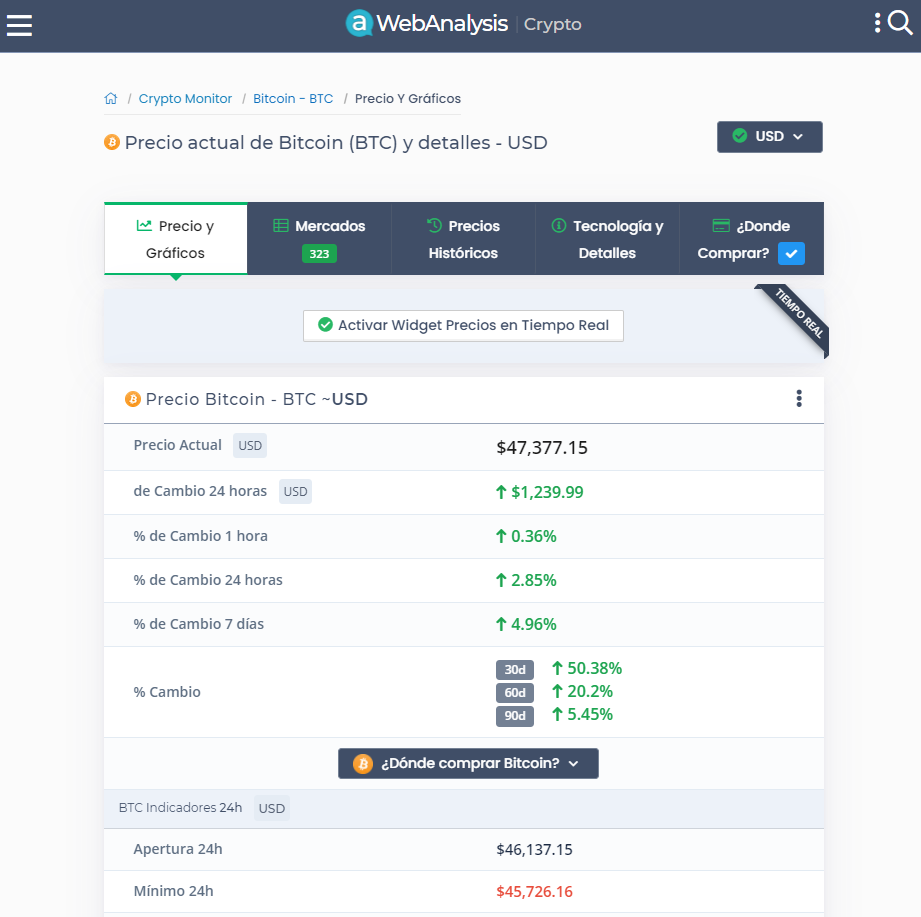Open the search magnifier icon
921x917 pixels.
[900, 22]
